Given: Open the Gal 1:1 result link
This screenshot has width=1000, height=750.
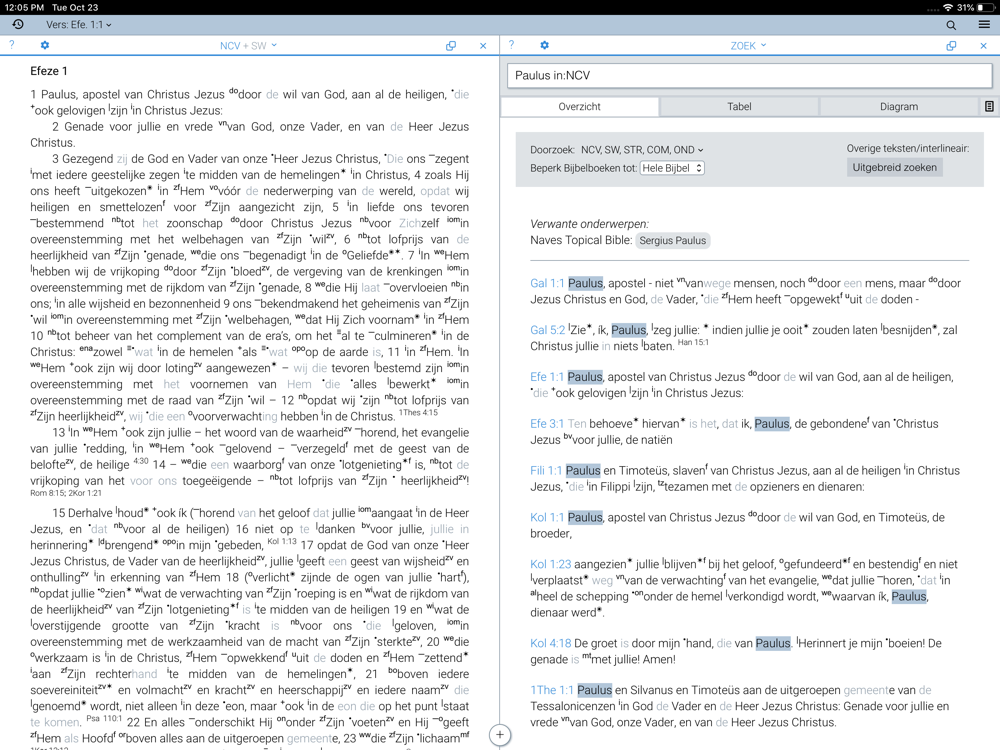Looking at the screenshot, I should tap(547, 283).
